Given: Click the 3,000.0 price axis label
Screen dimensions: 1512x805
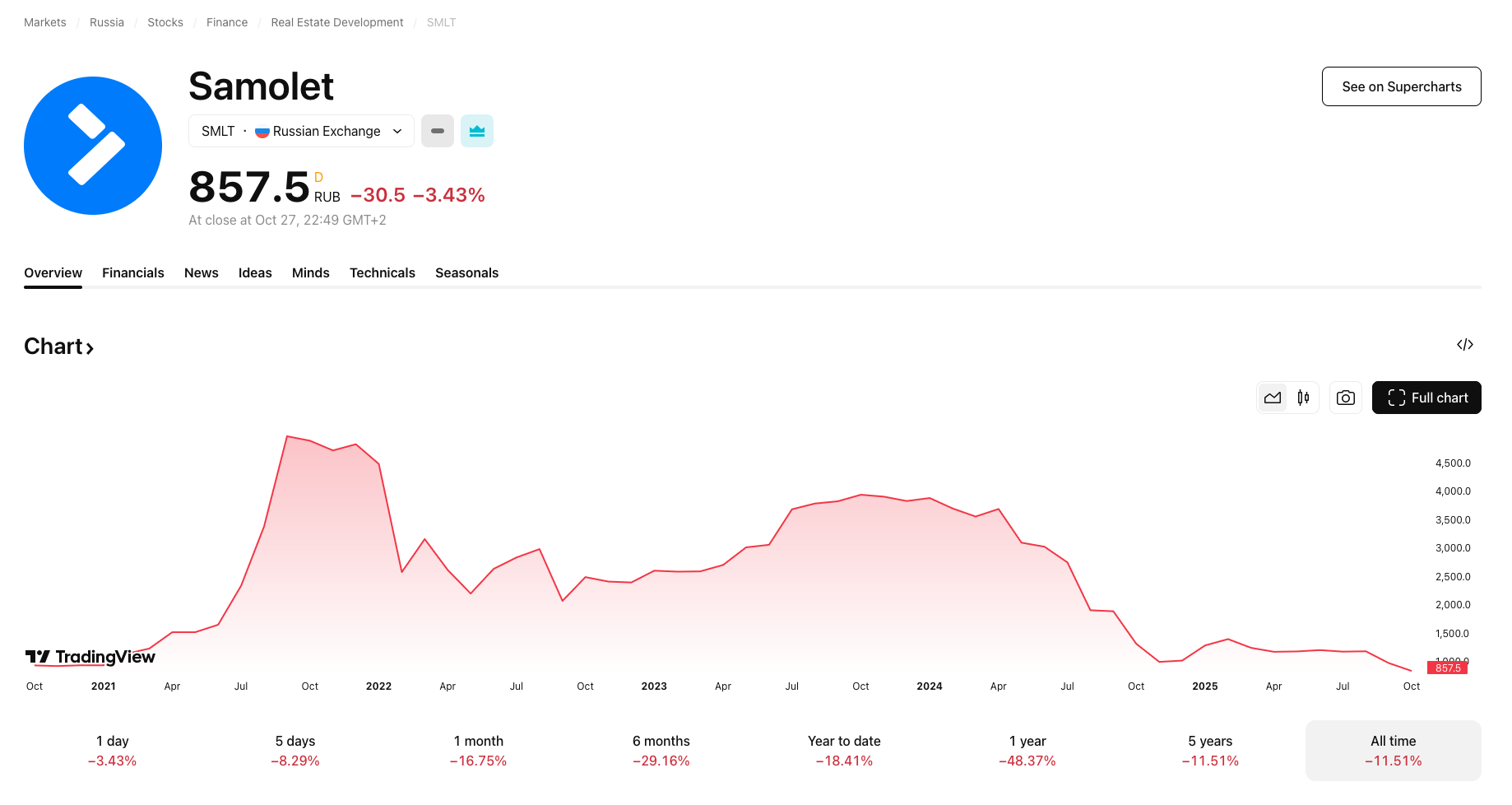Looking at the screenshot, I should (x=1453, y=548).
